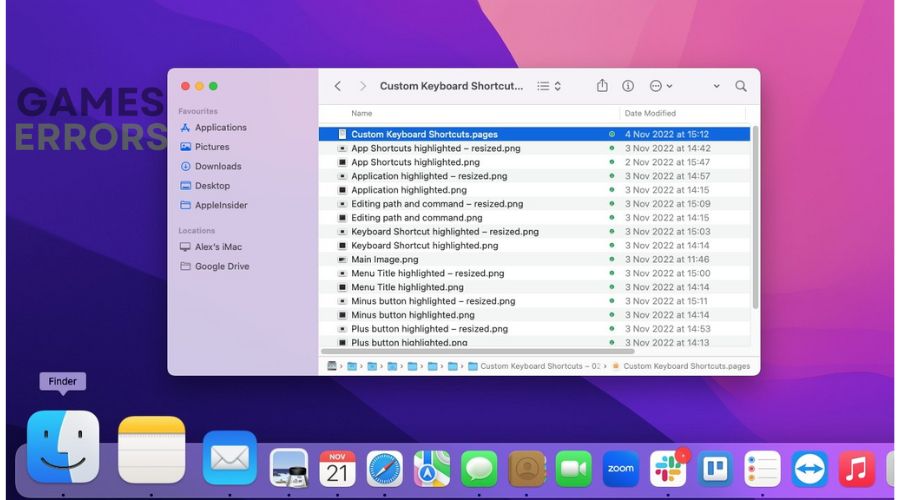Click the Finder forward arrow
Screen dimensions: 900x500
362,86
